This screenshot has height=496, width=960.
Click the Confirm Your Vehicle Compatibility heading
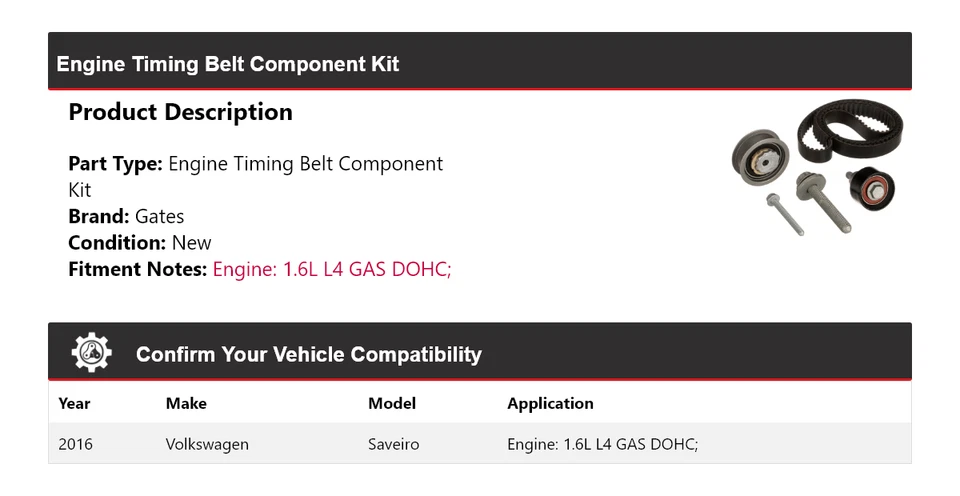tap(308, 354)
